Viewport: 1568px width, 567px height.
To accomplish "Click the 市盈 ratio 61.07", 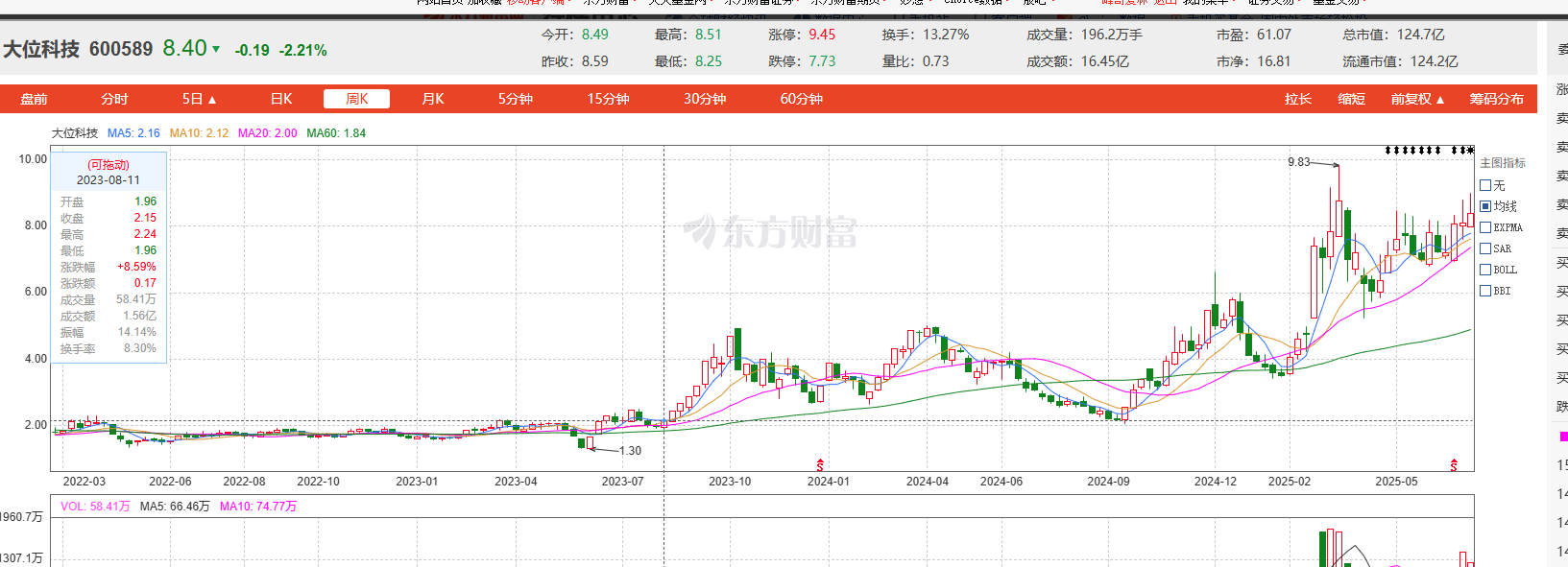I will pyautogui.click(x=1274, y=35).
